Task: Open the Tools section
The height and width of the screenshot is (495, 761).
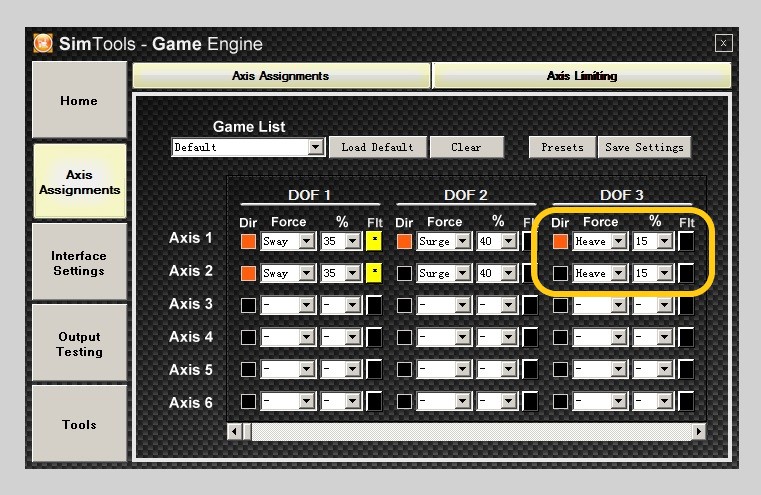Action: click(79, 424)
